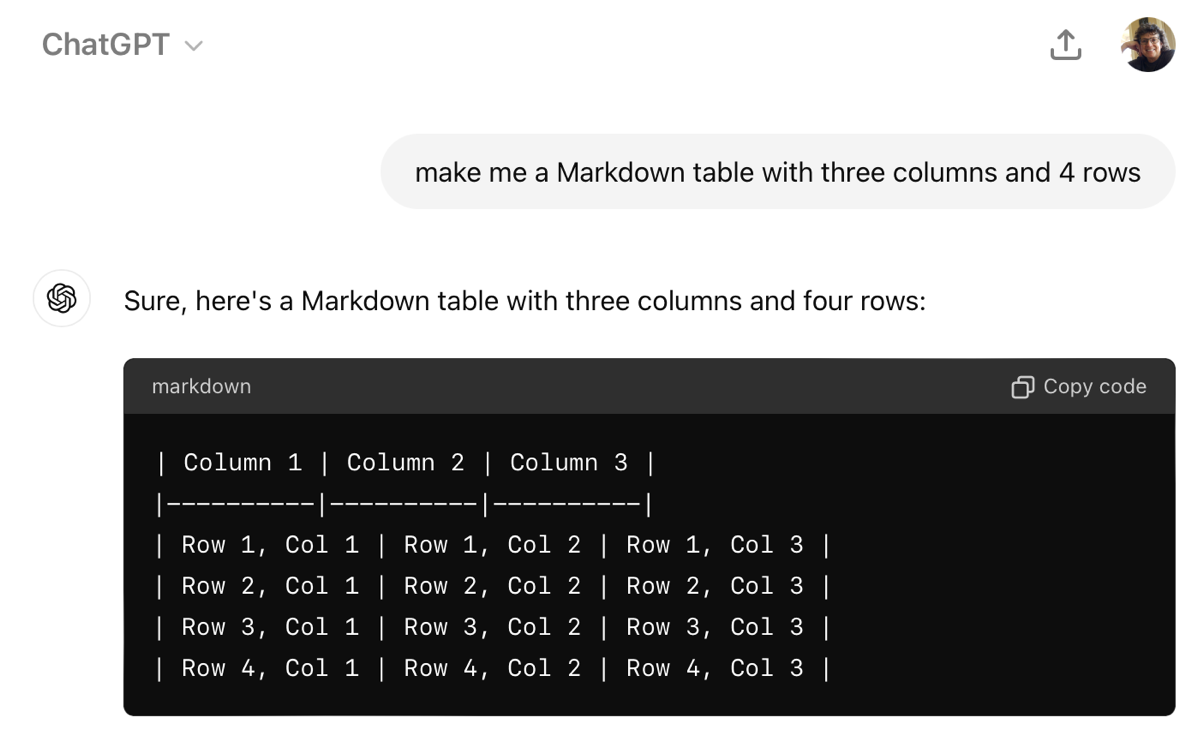Click "Column 1" in the code header row
The image size is (1198, 730).
pos(242,463)
